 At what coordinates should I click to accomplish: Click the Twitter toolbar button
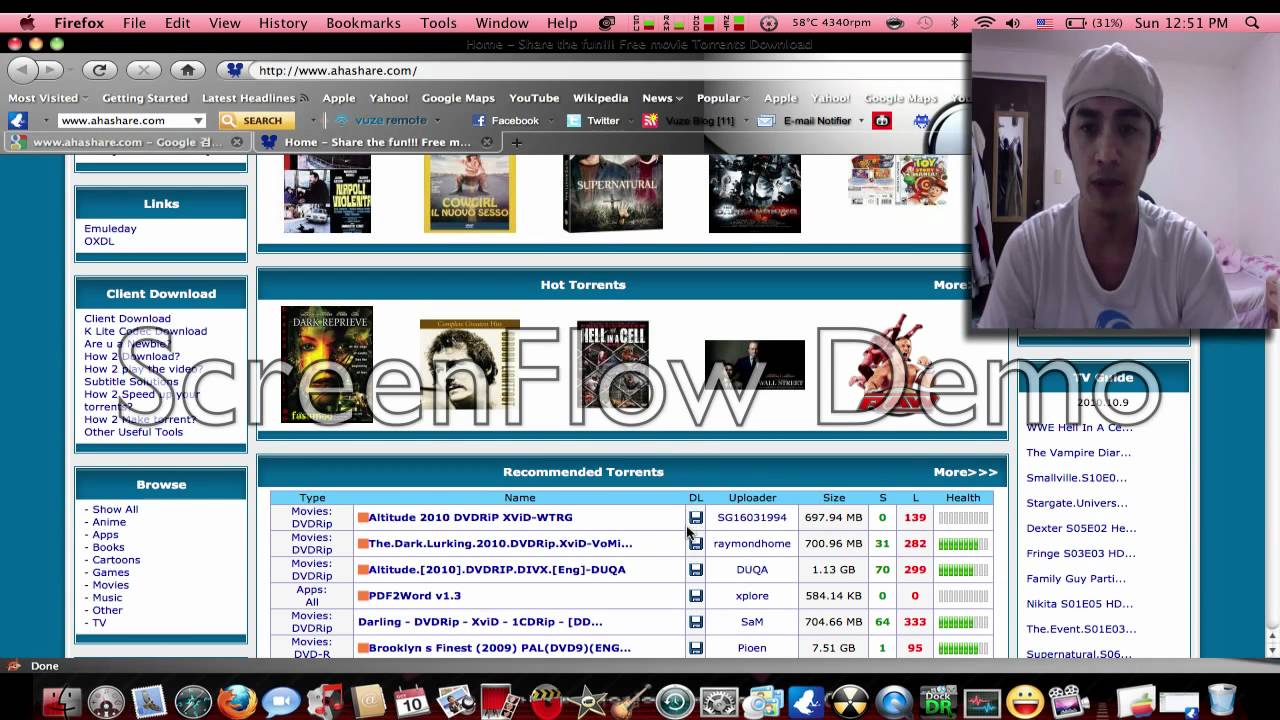(593, 121)
